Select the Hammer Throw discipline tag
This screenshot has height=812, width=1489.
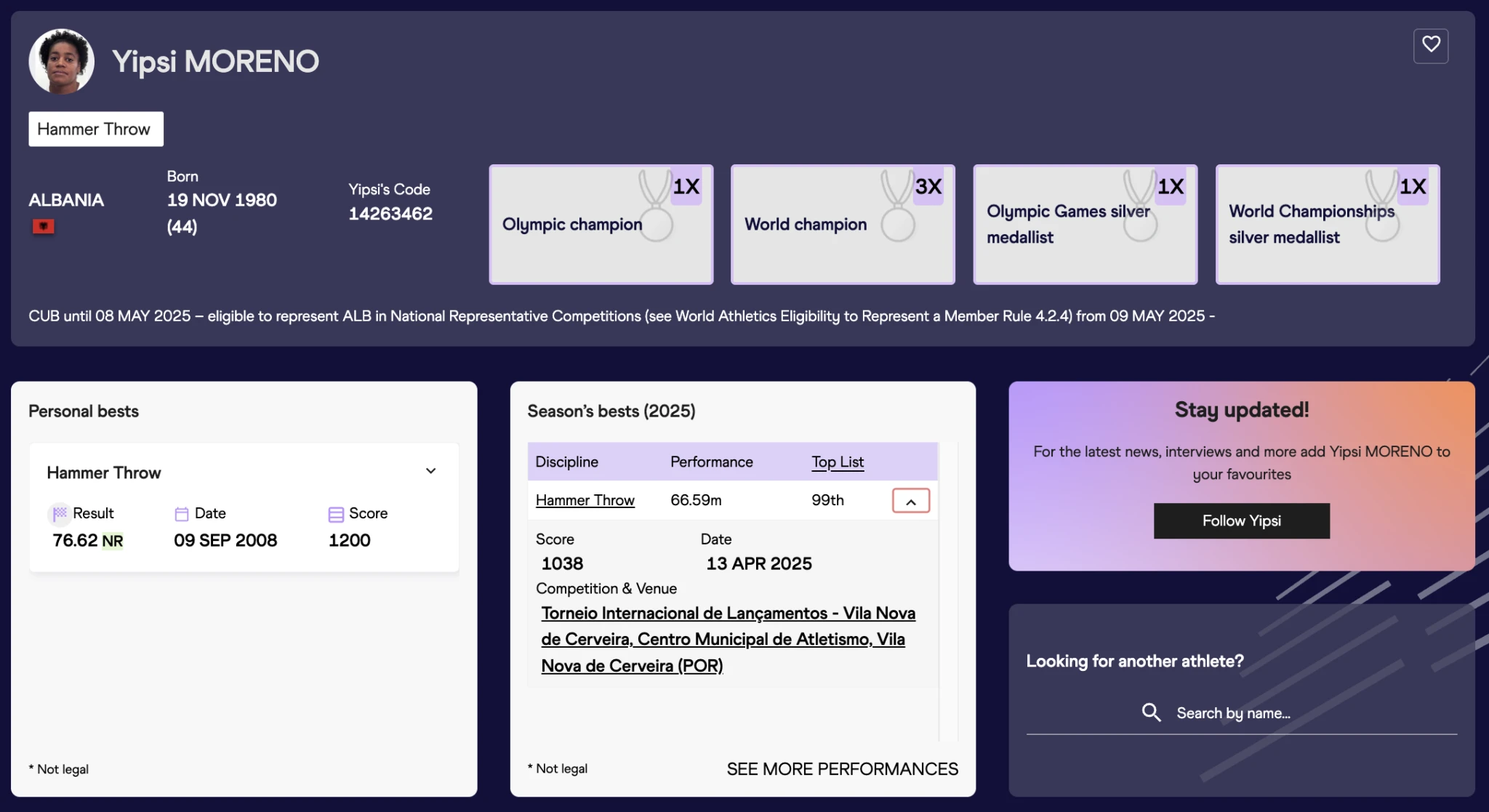click(95, 129)
